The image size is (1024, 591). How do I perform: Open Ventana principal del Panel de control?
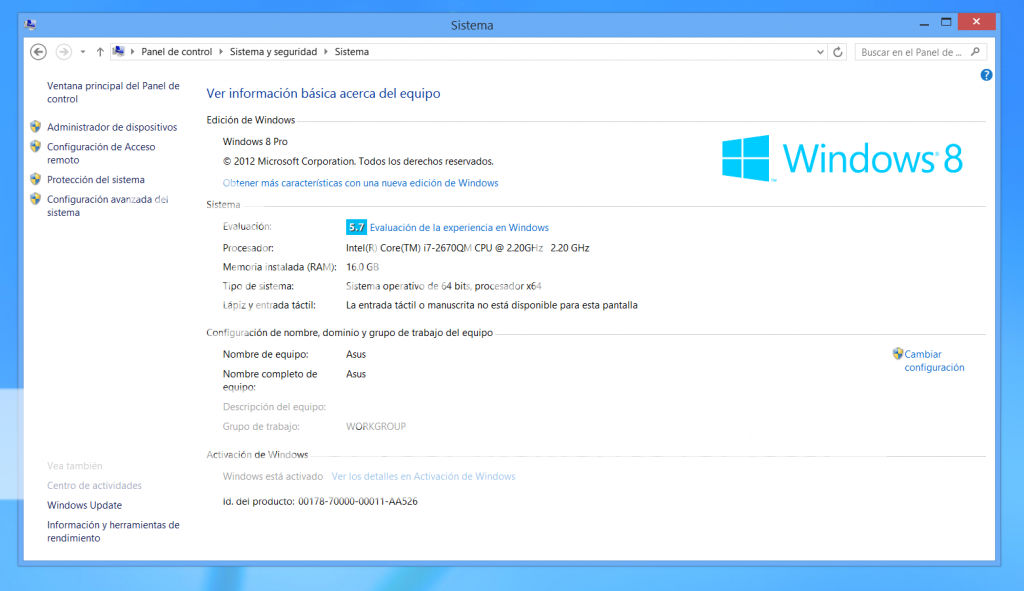coord(113,92)
